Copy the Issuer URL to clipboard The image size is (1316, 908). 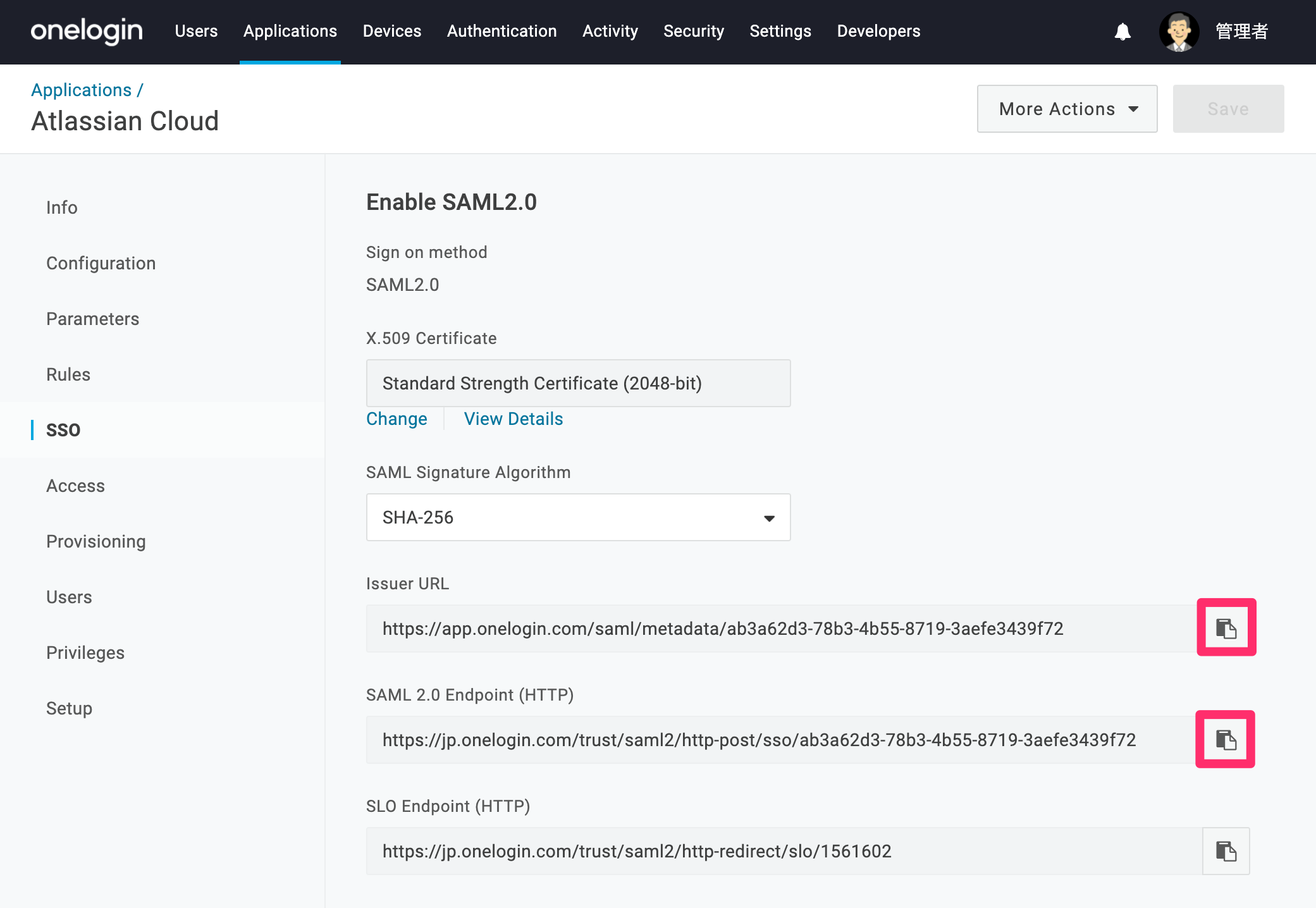[x=1226, y=628]
